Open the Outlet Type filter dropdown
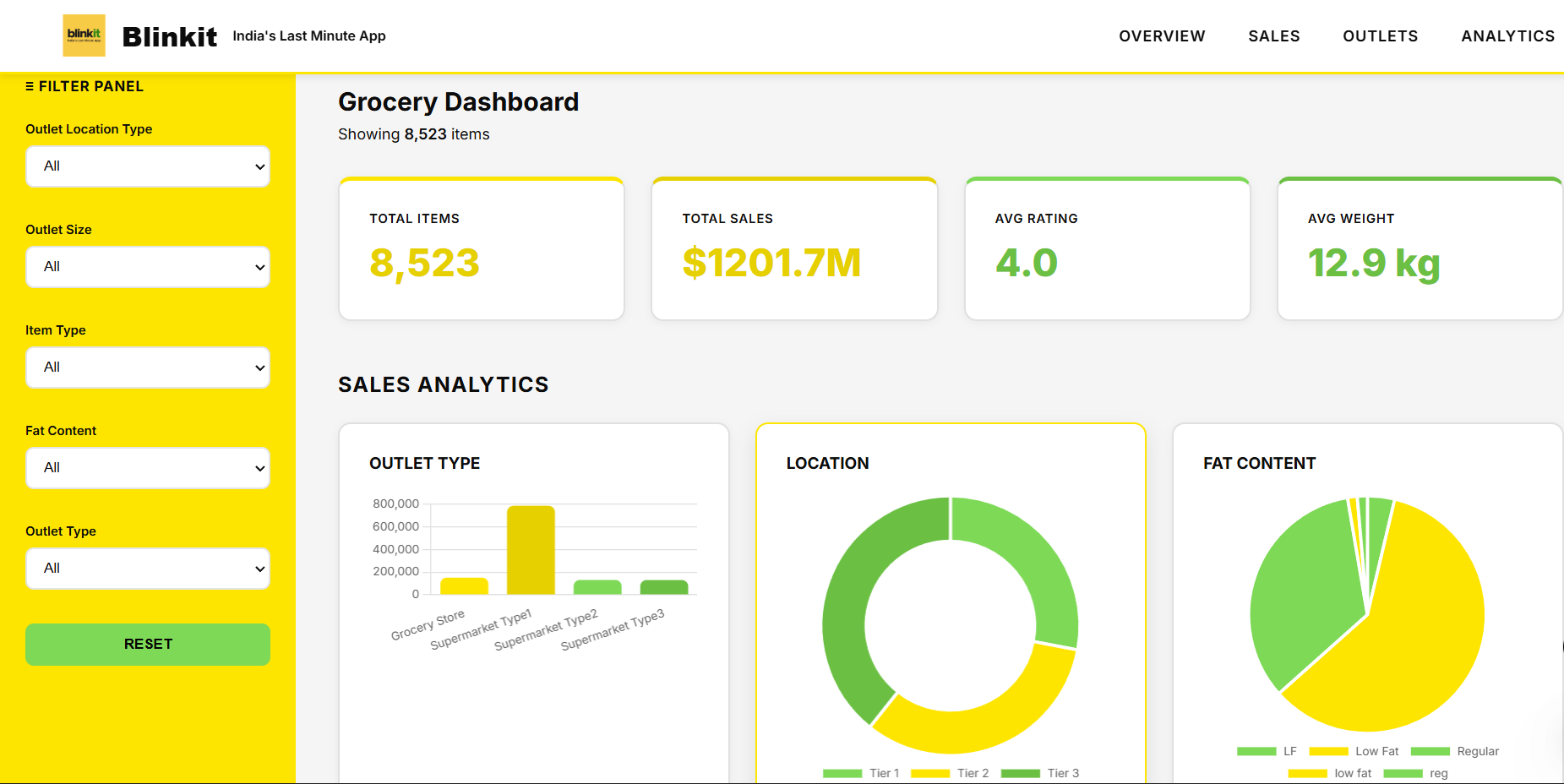Screen dimensions: 1564x784 click(x=148, y=569)
